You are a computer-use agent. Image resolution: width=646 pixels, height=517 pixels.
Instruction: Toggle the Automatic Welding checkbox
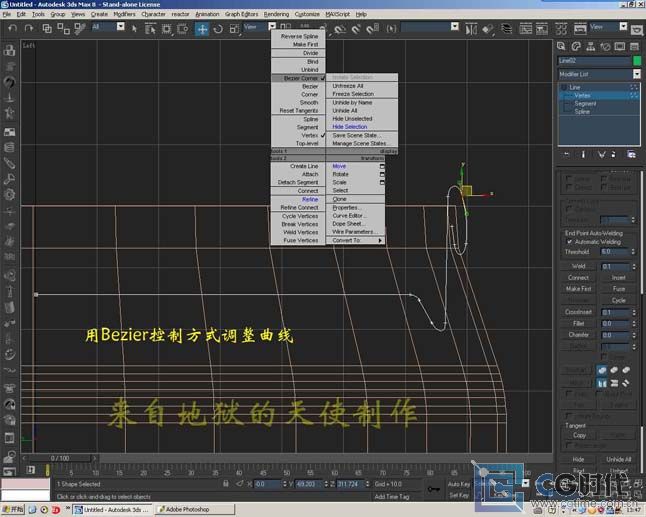coord(569,242)
